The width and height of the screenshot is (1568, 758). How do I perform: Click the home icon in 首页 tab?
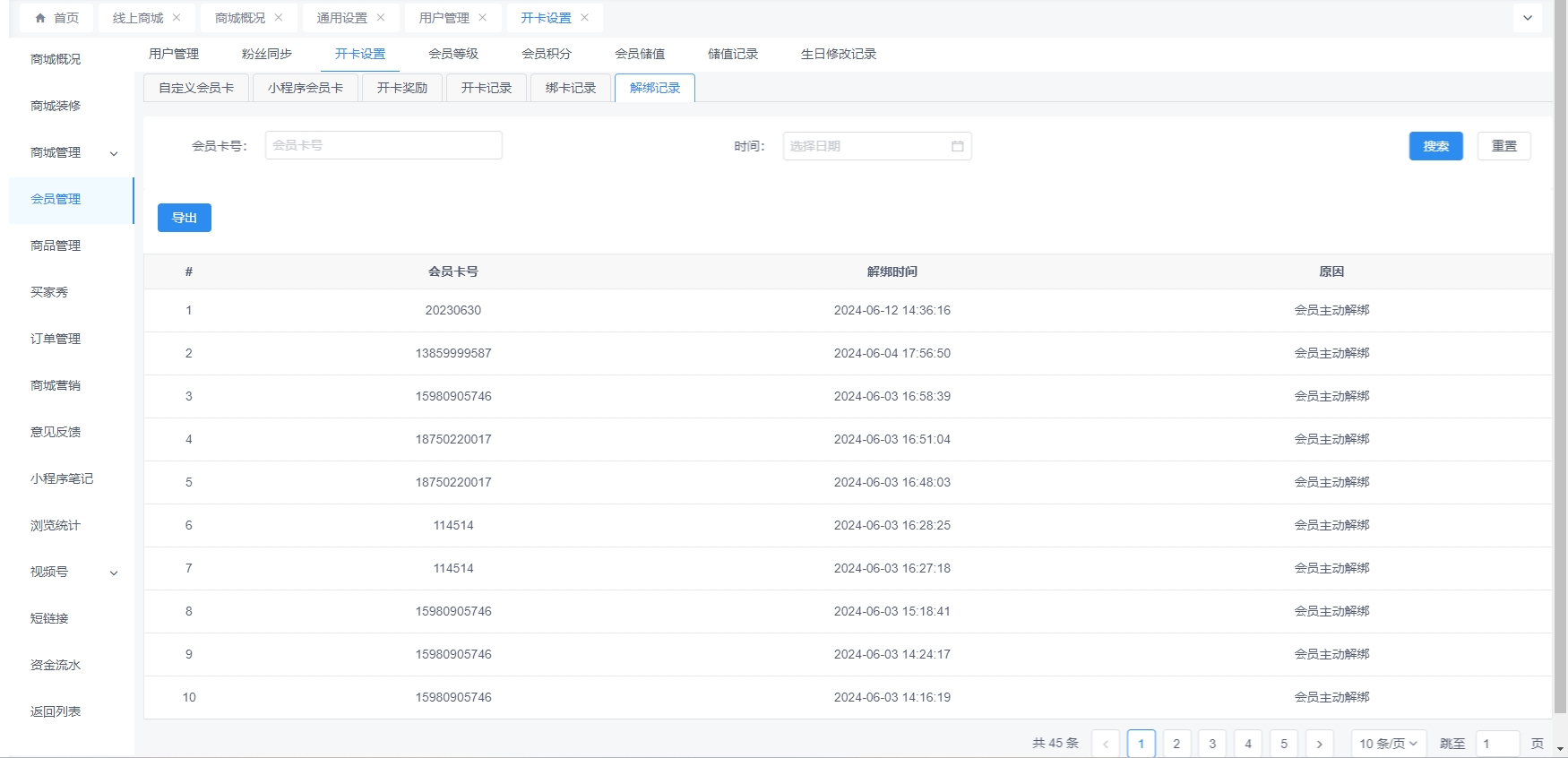click(40, 18)
